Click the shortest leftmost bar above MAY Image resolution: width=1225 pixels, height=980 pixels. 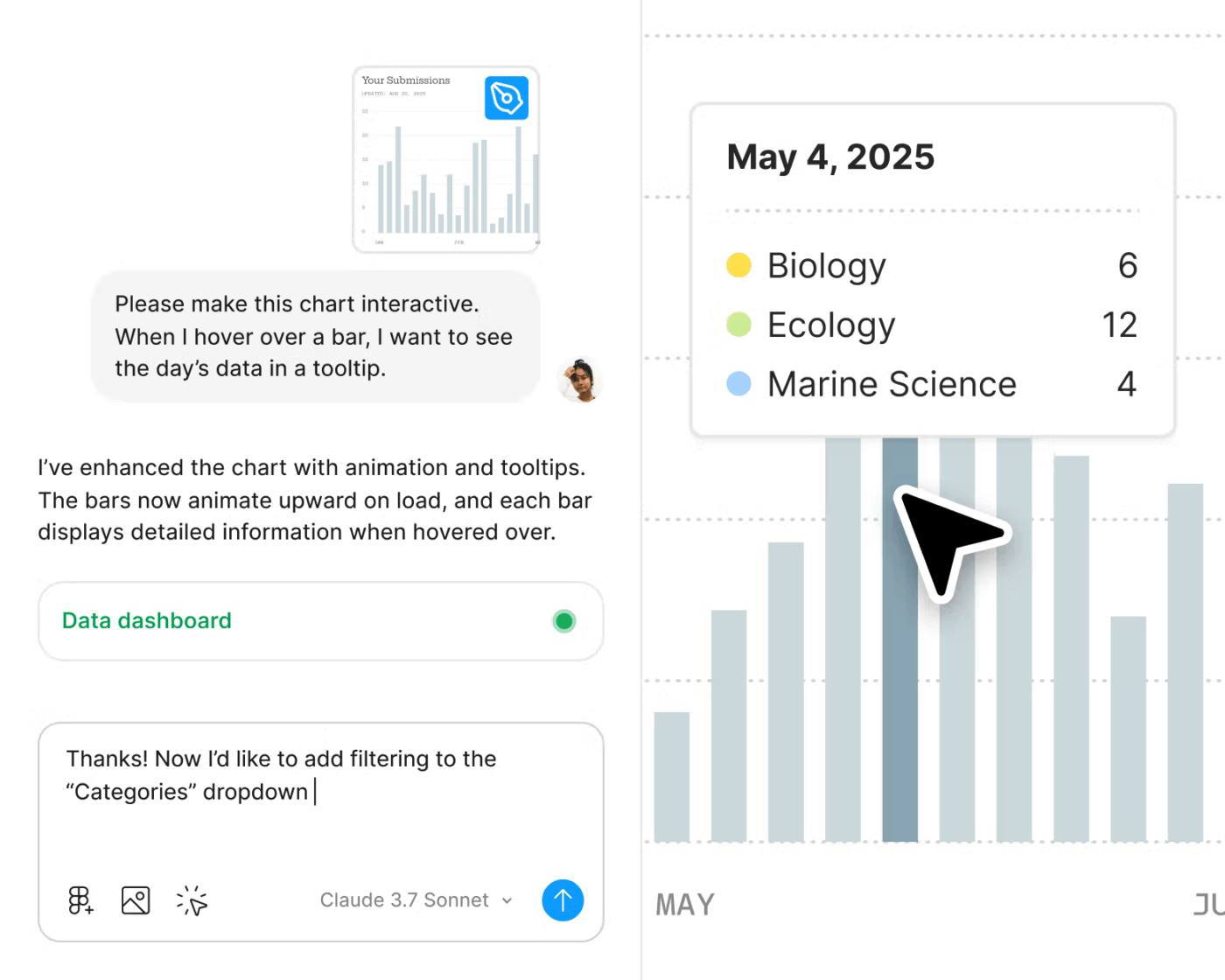point(672,777)
